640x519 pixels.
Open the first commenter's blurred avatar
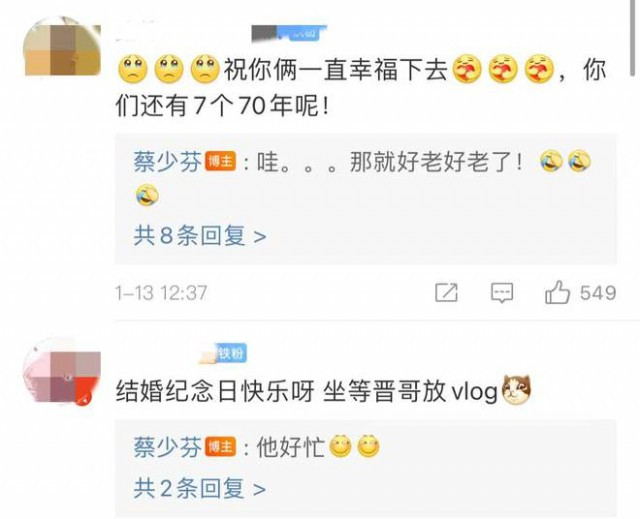coord(62,48)
